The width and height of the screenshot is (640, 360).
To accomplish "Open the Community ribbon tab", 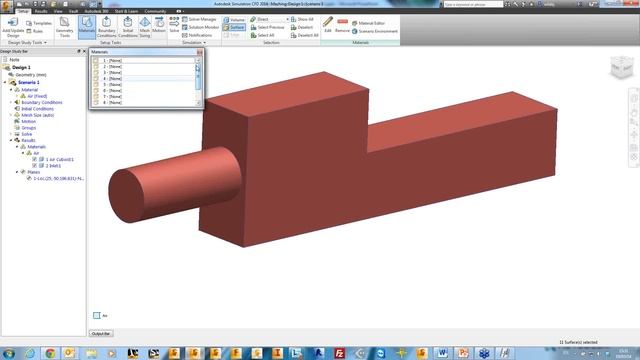I will (155, 11).
